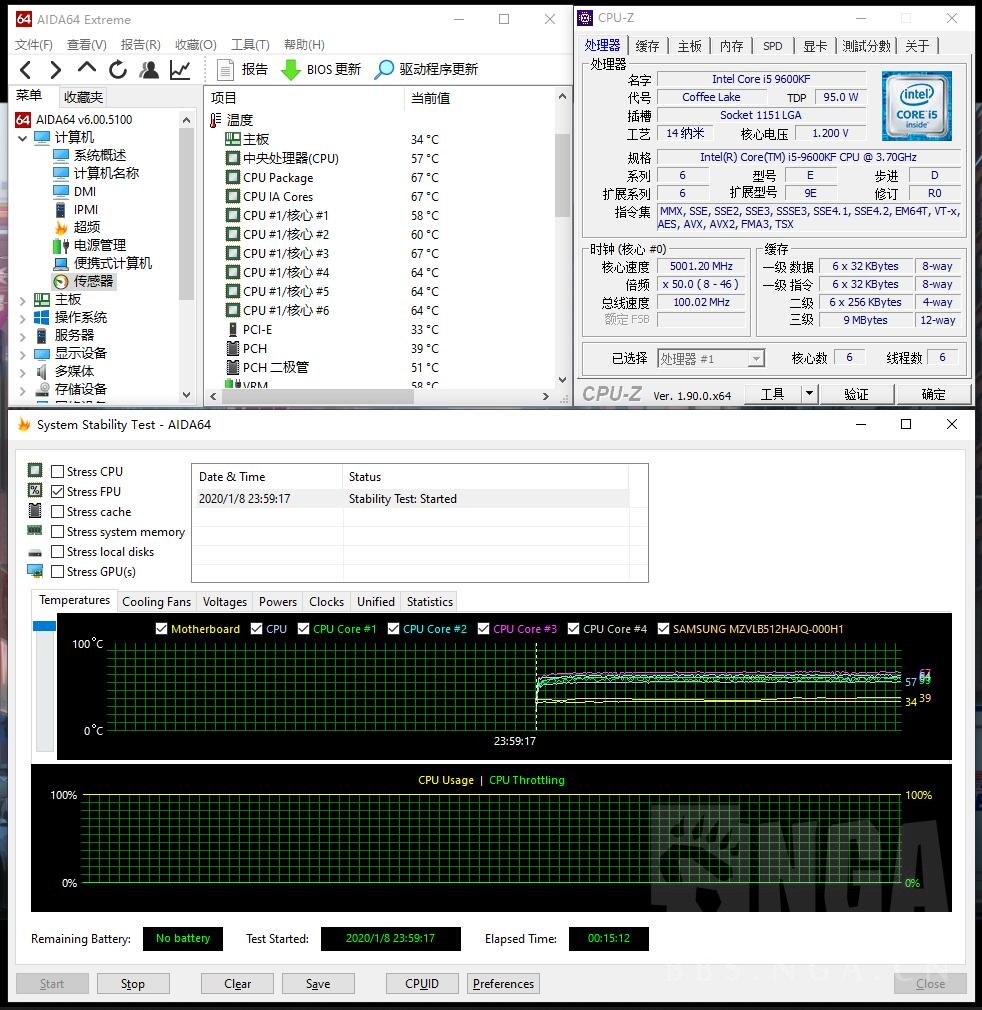Screen dimensions: 982x1010
Task: Expand the 存储设备 tree node
Action: tap(22, 390)
